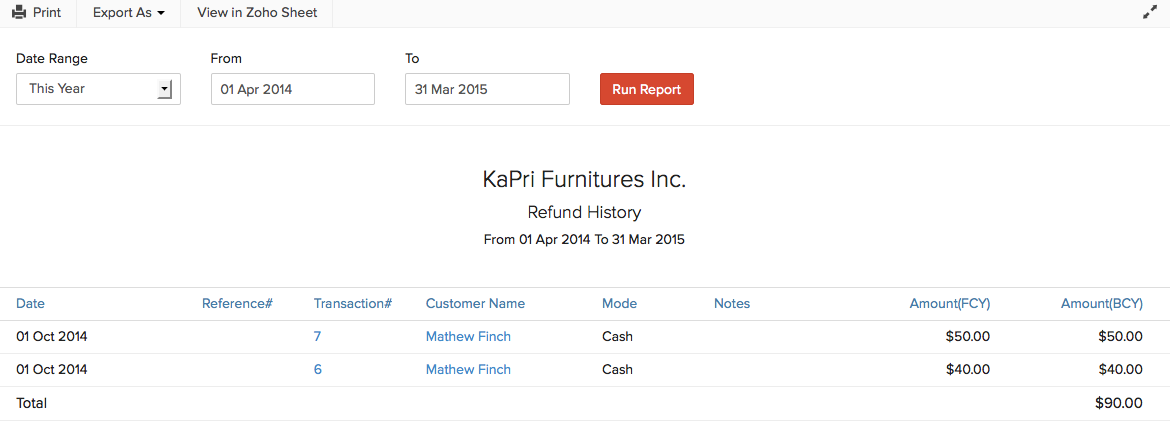Click the Cash mode in transaction 6 row
Viewport: 1170px width, 422px height.
pos(617,369)
